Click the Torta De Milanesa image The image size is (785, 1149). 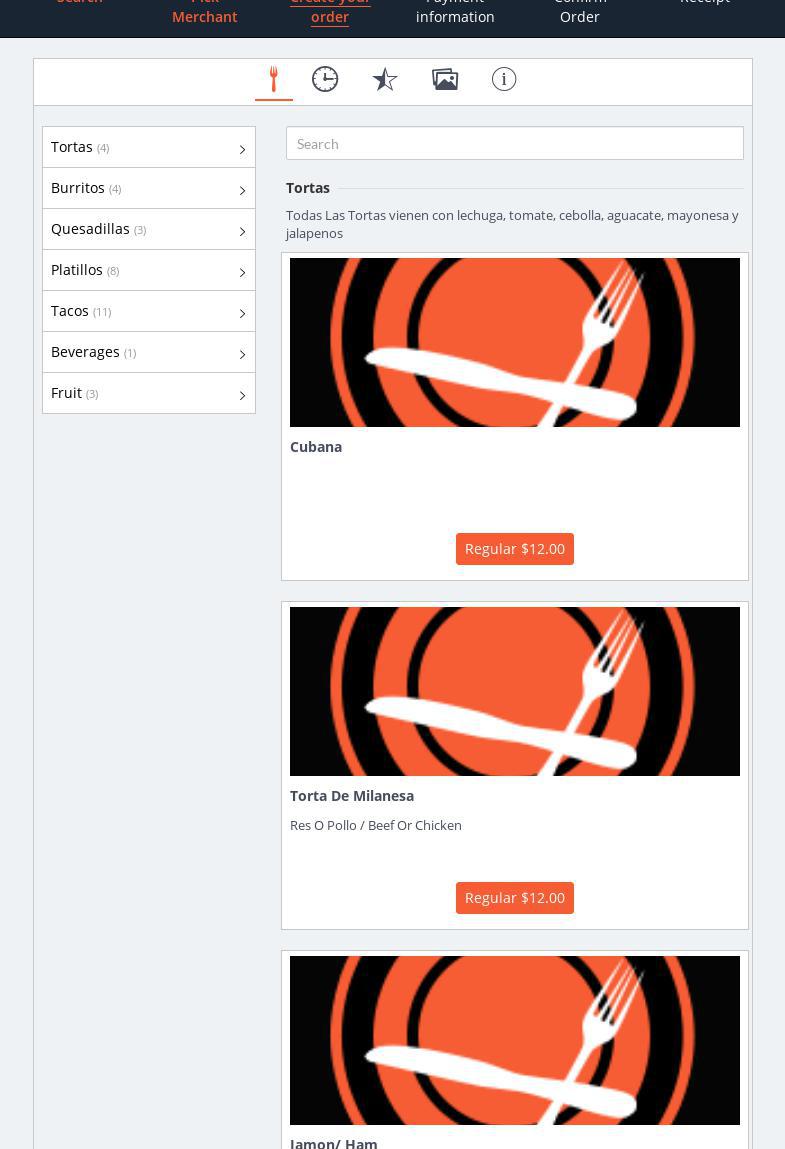coord(514,691)
